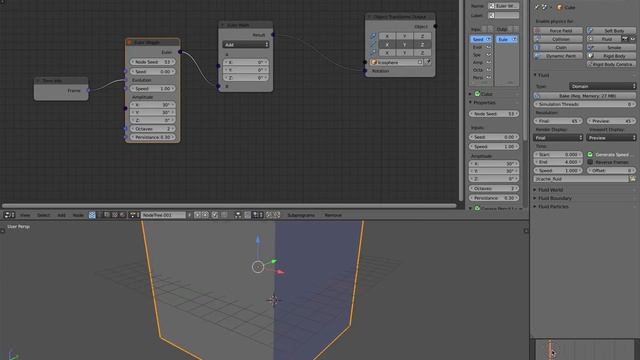
Task: Click the Euler Wiggle node header icon
Action: pyautogui.click(x=130, y=42)
